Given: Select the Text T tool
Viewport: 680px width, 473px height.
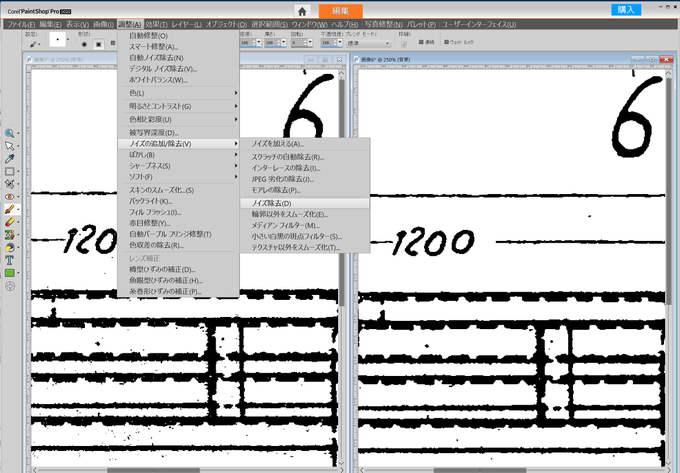Looking at the screenshot, I should click(x=9, y=260).
